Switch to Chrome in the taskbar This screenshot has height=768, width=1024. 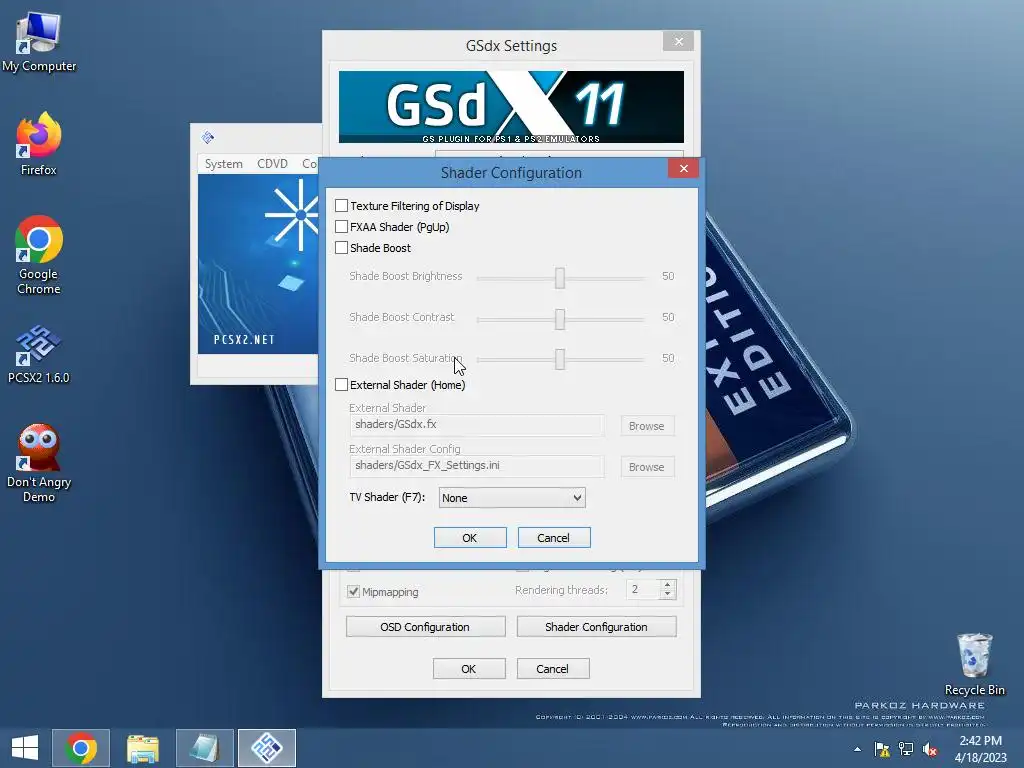click(81, 748)
